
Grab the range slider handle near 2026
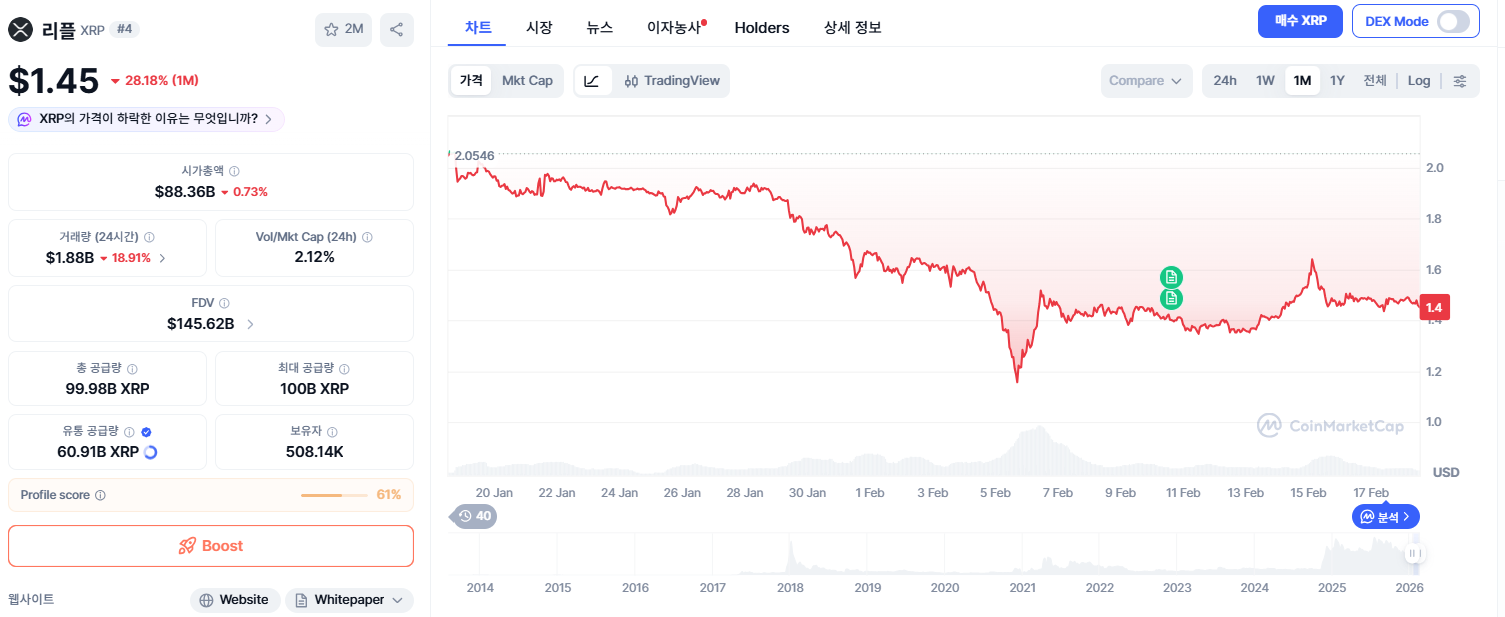coord(1414,553)
